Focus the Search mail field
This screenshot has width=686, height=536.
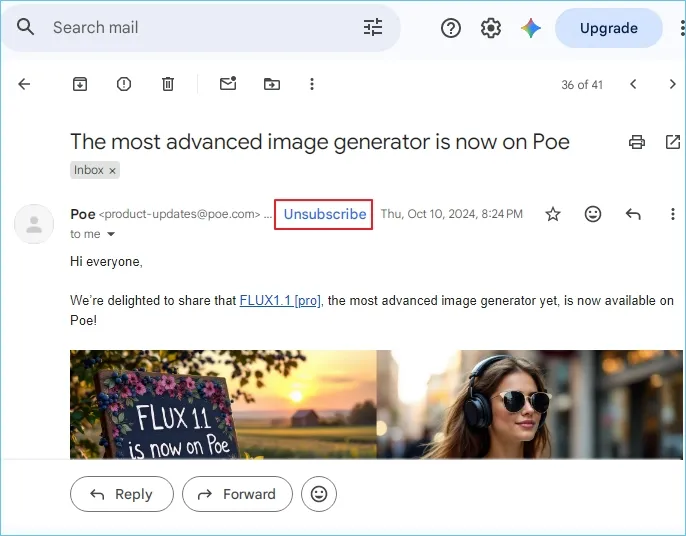[201, 28]
